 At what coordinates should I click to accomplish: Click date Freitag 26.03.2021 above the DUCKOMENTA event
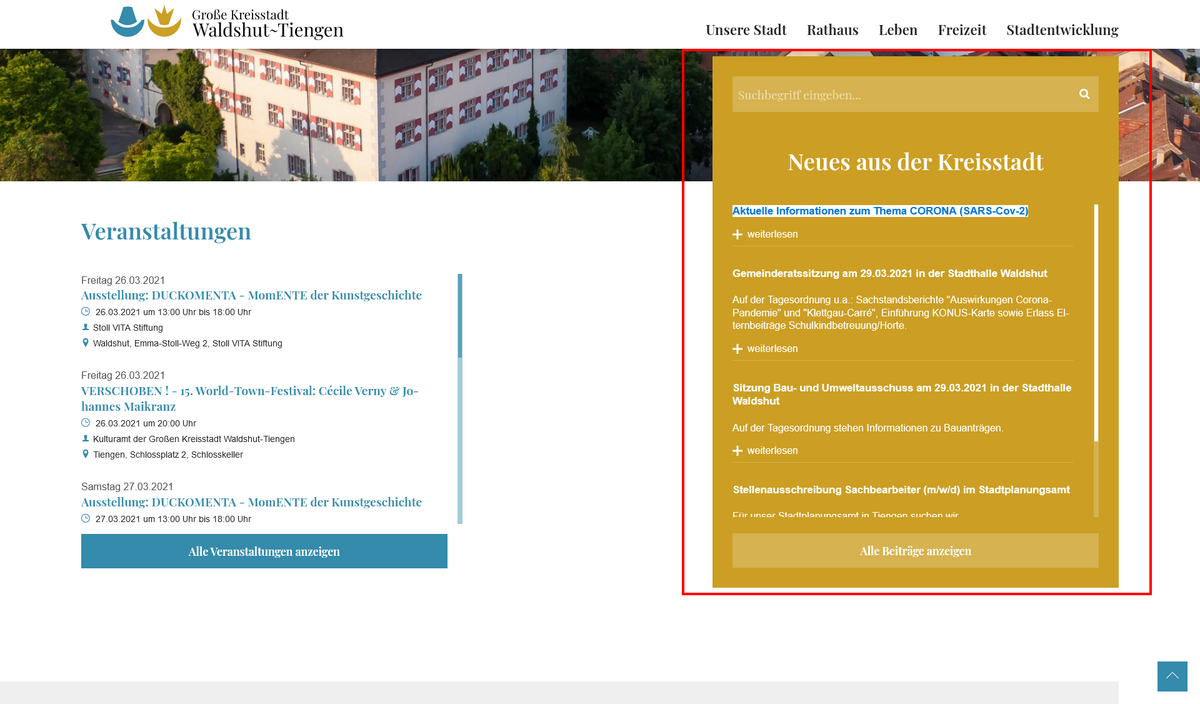click(x=123, y=280)
